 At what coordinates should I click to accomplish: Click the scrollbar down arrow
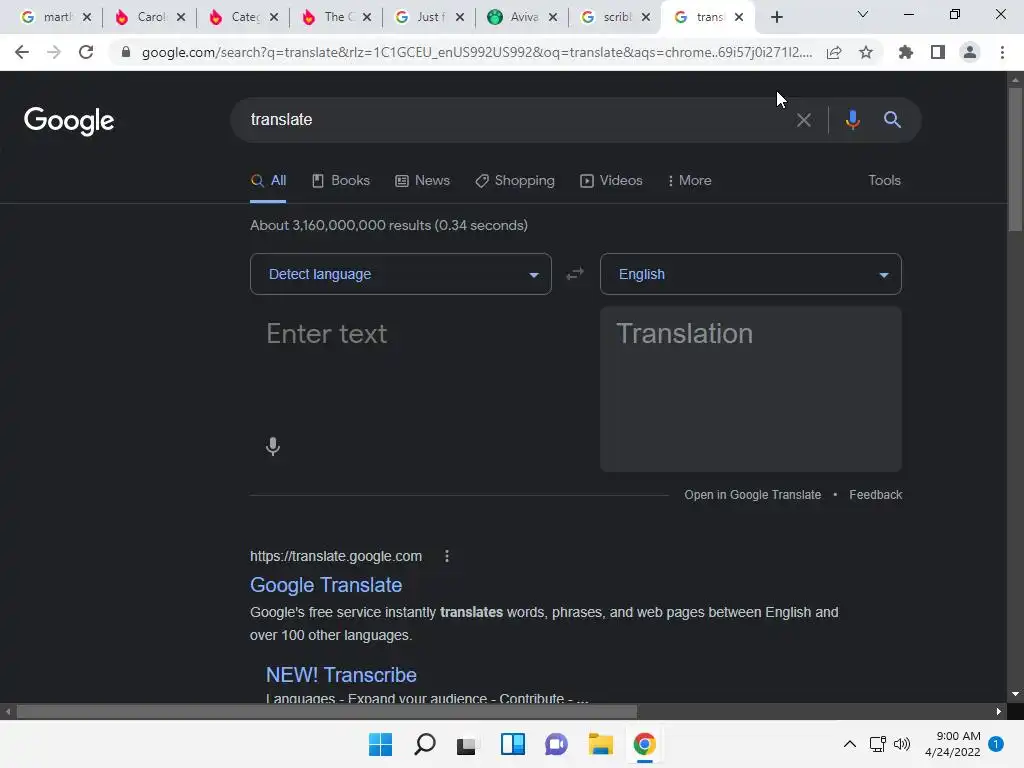(x=1015, y=694)
